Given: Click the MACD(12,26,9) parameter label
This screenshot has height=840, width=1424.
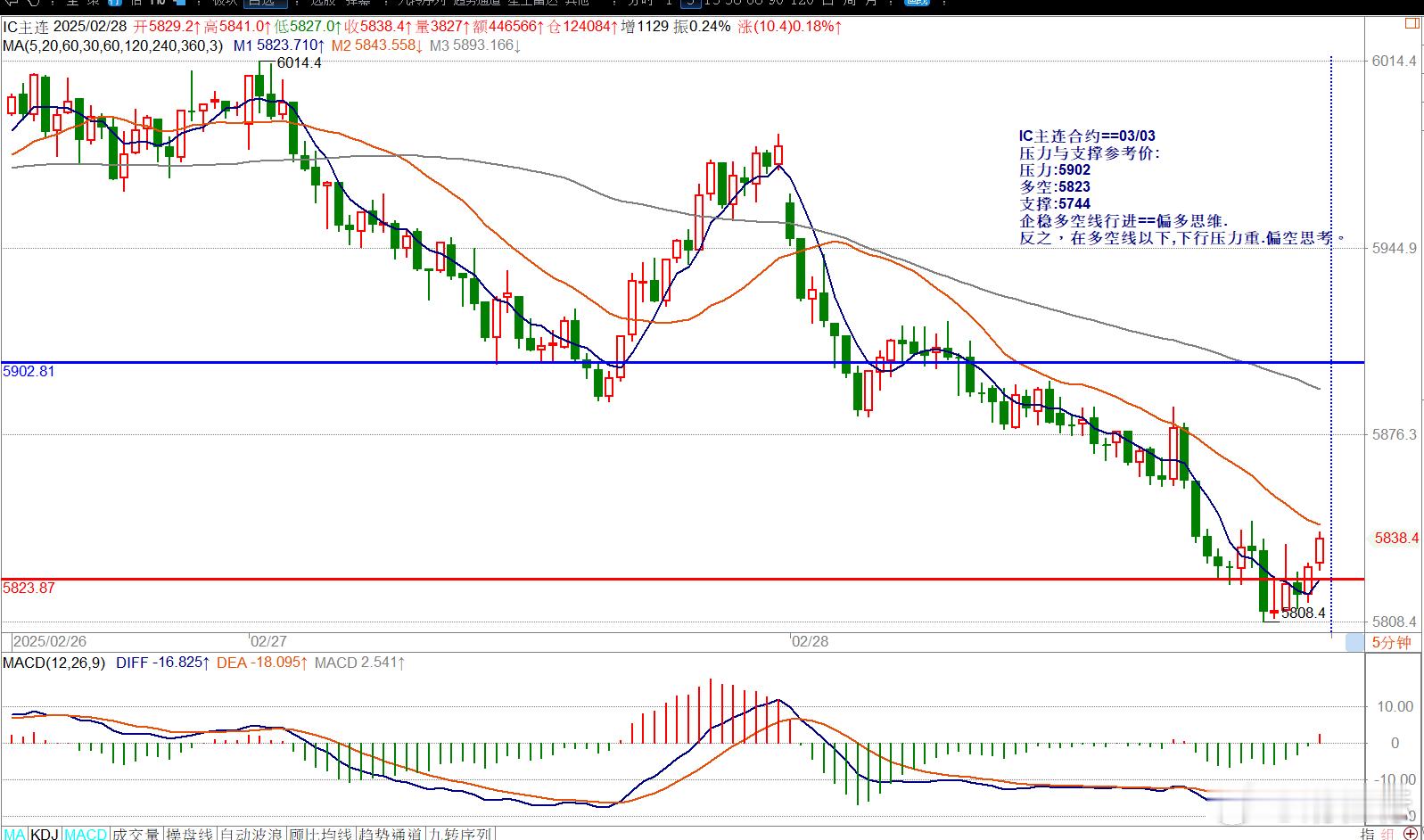Looking at the screenshot, I should (x=54, y=663).
